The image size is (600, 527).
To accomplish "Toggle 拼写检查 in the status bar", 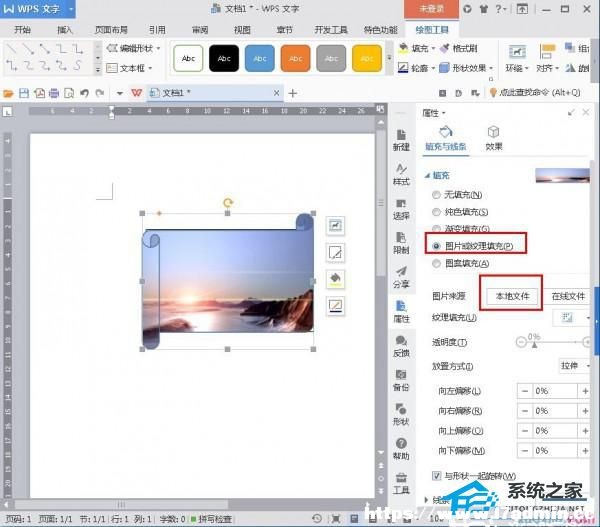I will point(211,519).
